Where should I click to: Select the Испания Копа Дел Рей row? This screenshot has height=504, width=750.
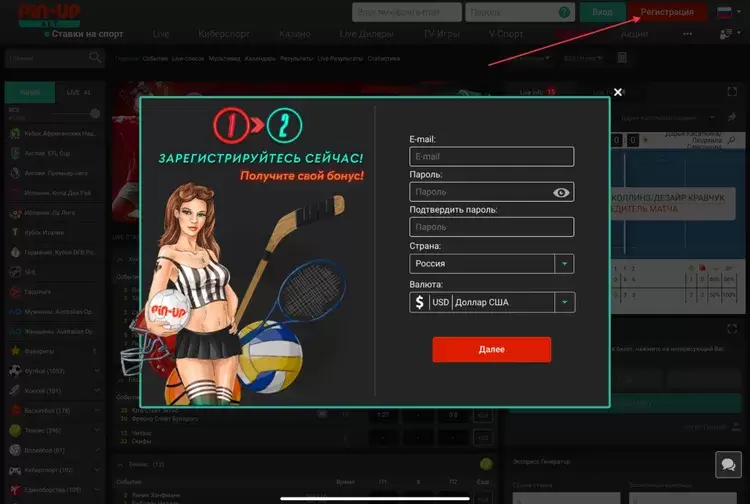[55, 193]
